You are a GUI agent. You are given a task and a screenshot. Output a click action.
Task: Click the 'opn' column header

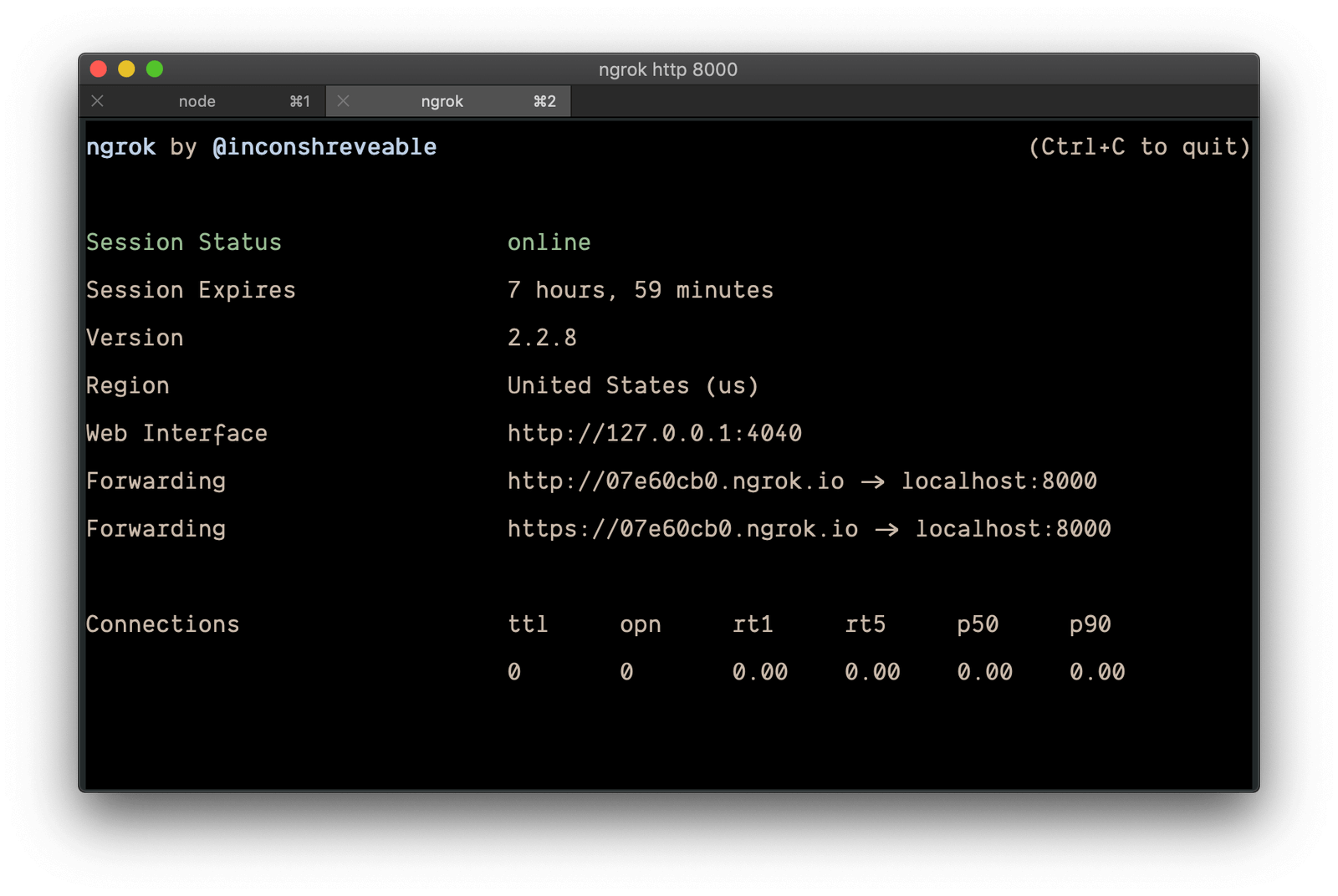(x=641, y=624)
